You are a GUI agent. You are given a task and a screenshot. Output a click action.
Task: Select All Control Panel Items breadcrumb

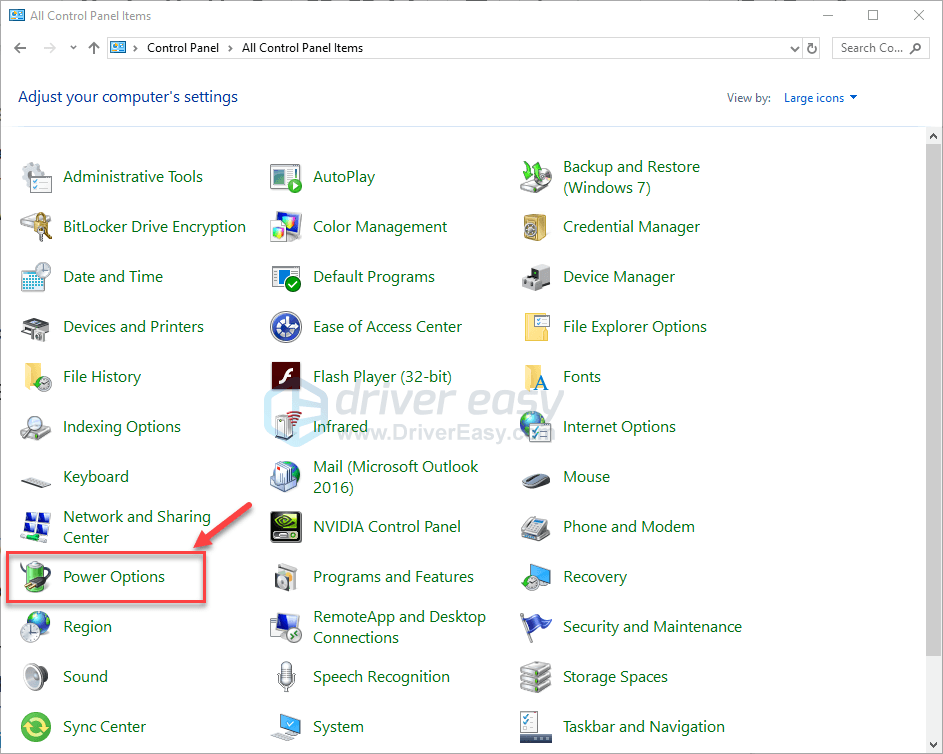tap(302, 48)
